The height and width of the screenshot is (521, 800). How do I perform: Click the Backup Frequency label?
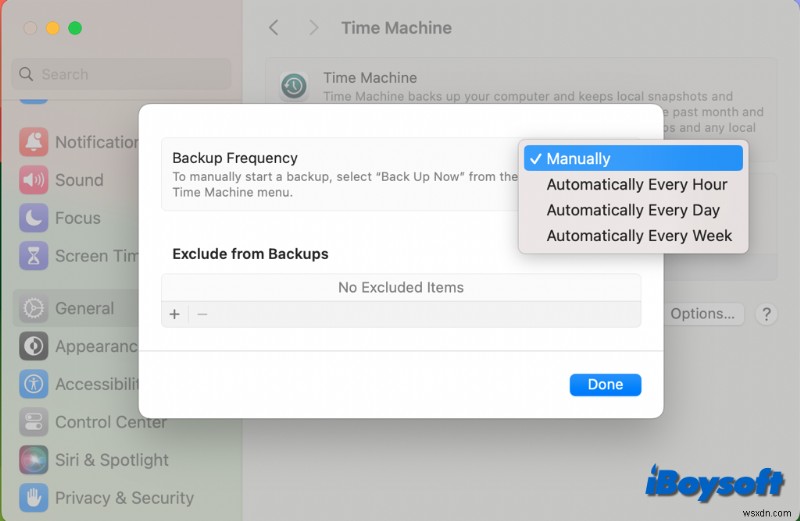point(235,158)
